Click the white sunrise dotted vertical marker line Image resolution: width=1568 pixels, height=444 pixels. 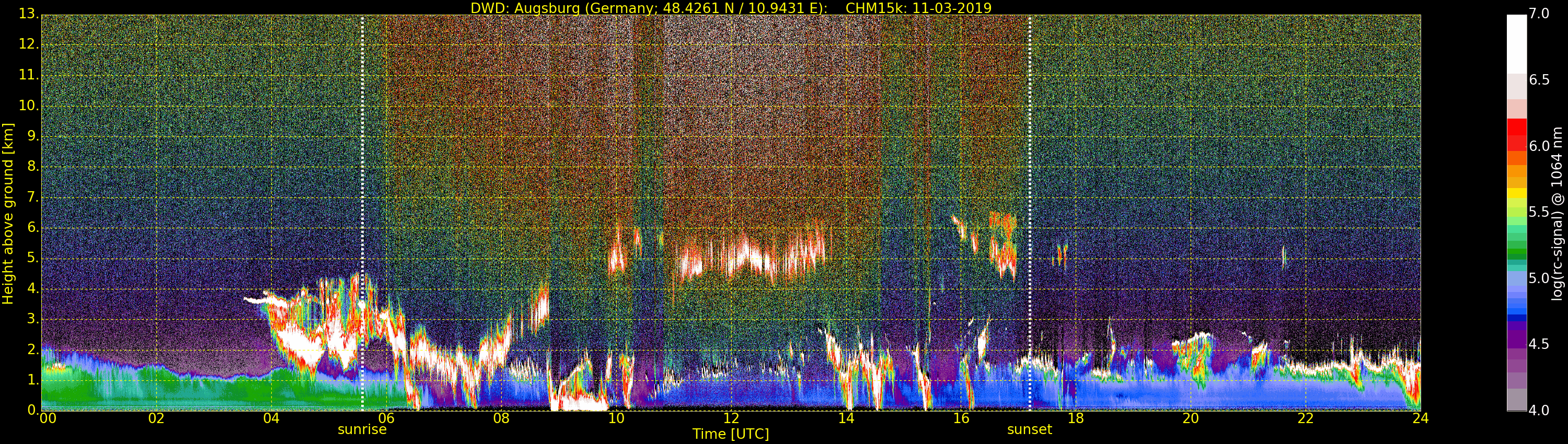pos(362,213)
